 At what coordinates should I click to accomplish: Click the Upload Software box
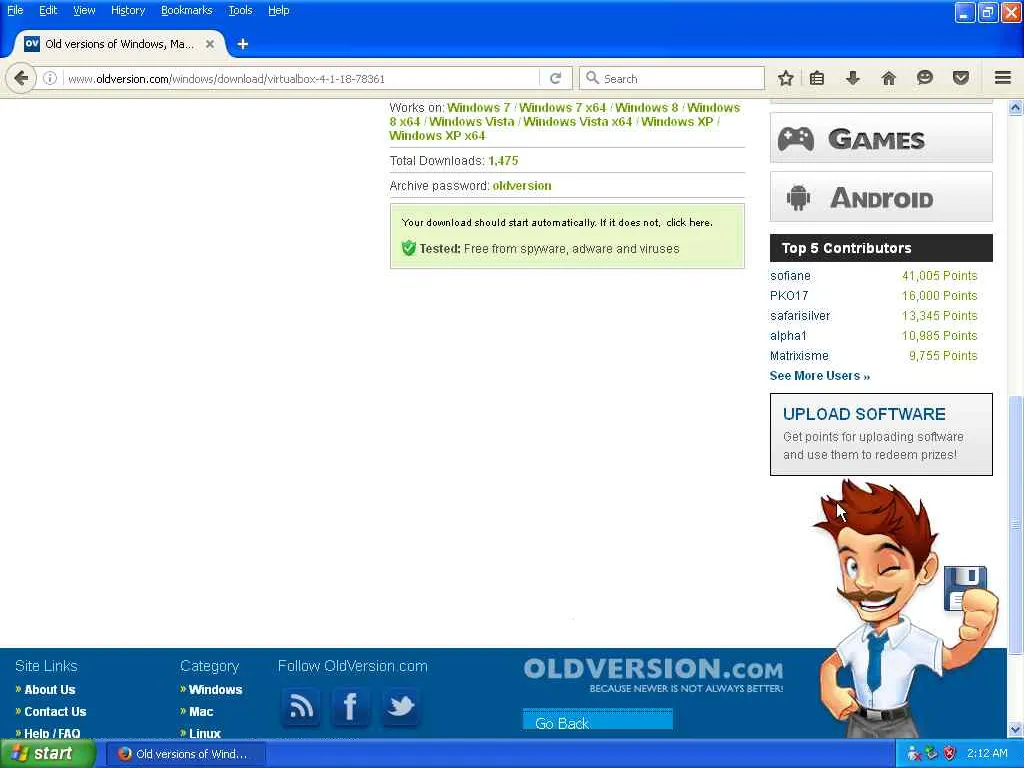point(881,434)
